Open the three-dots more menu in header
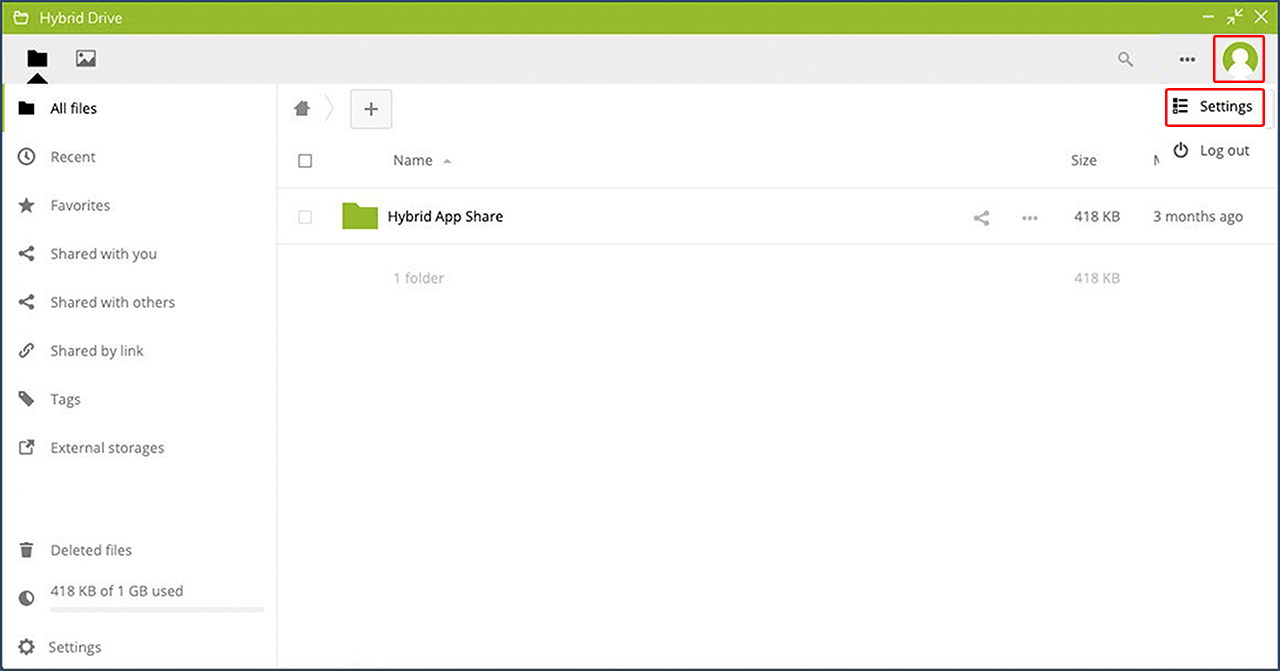This screenshot has width=1280, height=671. coord(1187,60)
